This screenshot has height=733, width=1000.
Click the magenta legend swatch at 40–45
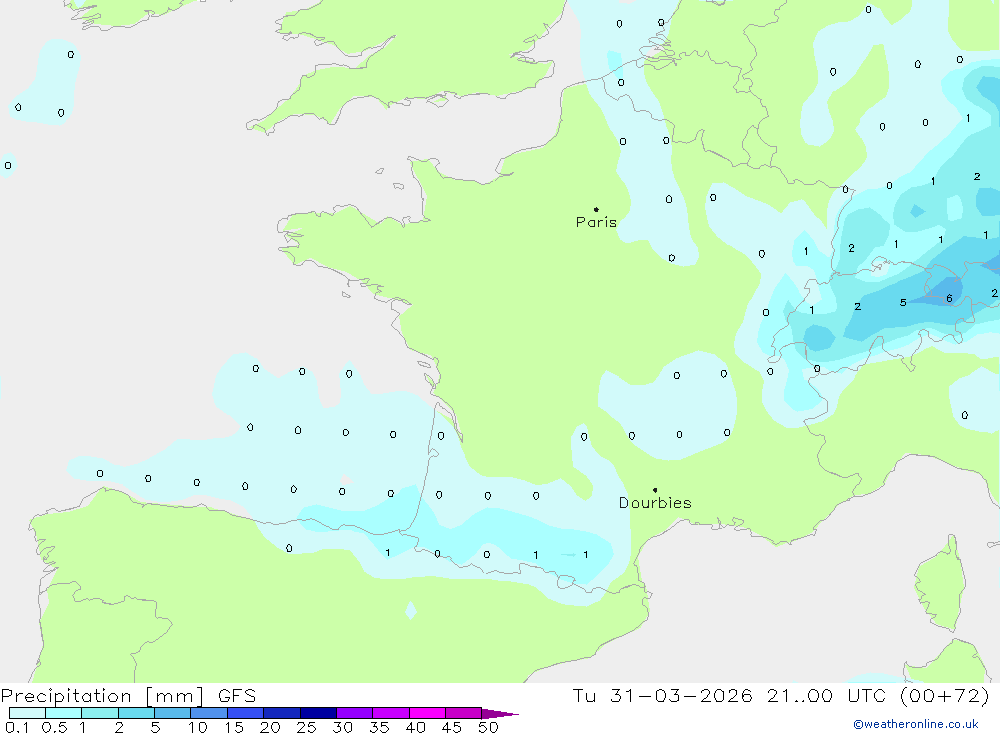click(x=427, y=713)
